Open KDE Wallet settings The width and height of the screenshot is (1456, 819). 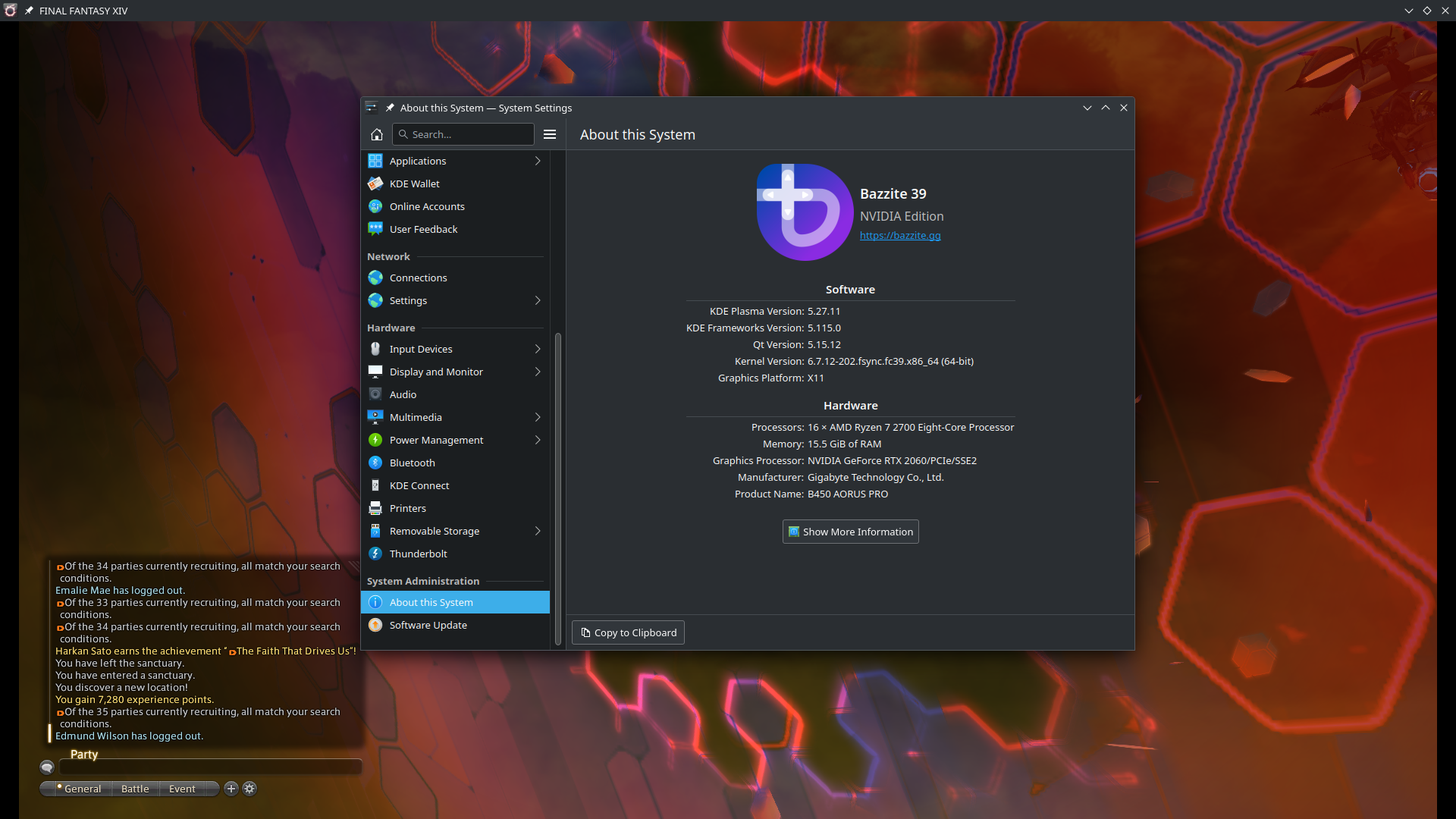tap(416, 184)
